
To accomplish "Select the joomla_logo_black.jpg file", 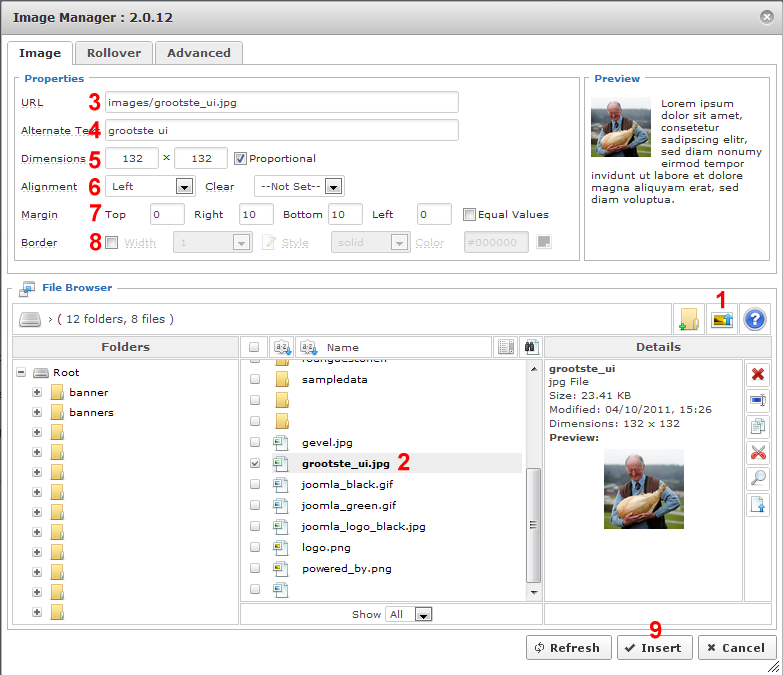I will click(x=364, y=526).
